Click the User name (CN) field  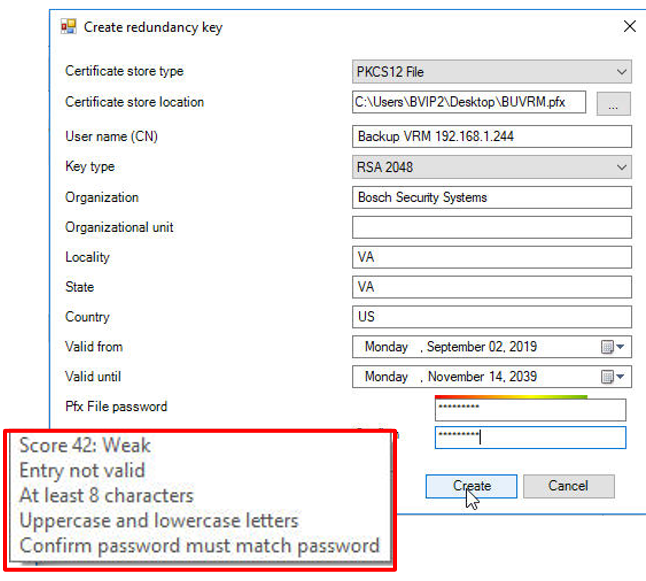(x=492, y=136)
